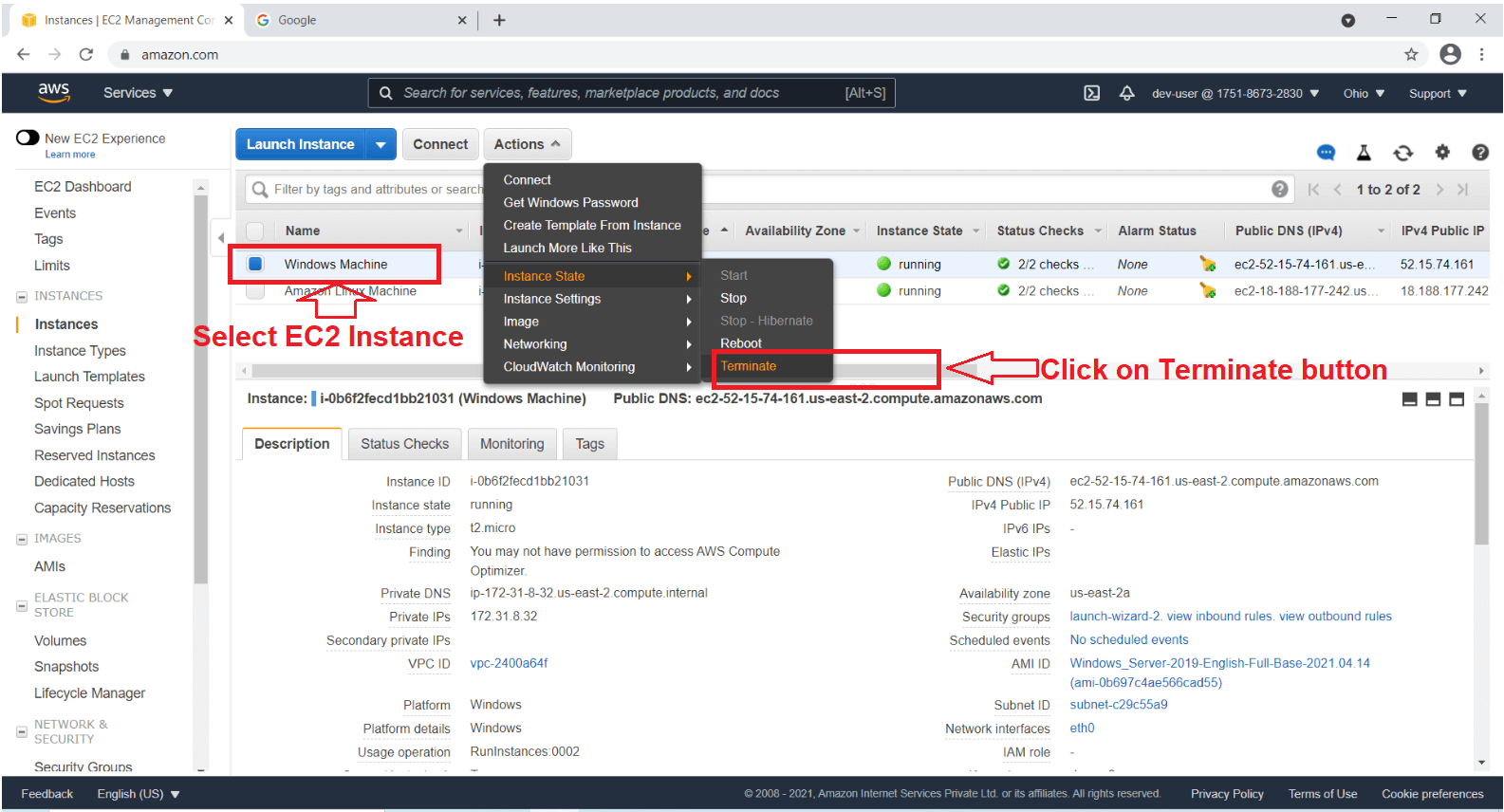Image resolution: width=1504 pixels, height=812 pixels.
Task: Open a new browser tab
Action: click(x=499, y=20)
